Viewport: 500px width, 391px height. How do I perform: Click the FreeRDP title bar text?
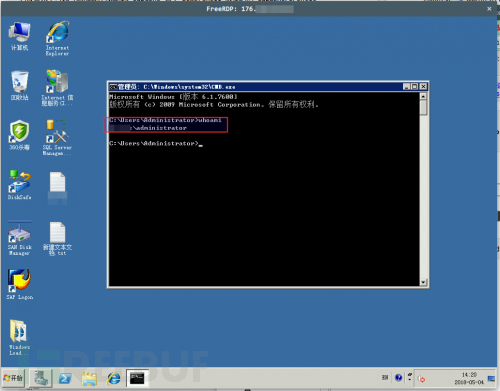pyautogui.click(x=249, y=9)
